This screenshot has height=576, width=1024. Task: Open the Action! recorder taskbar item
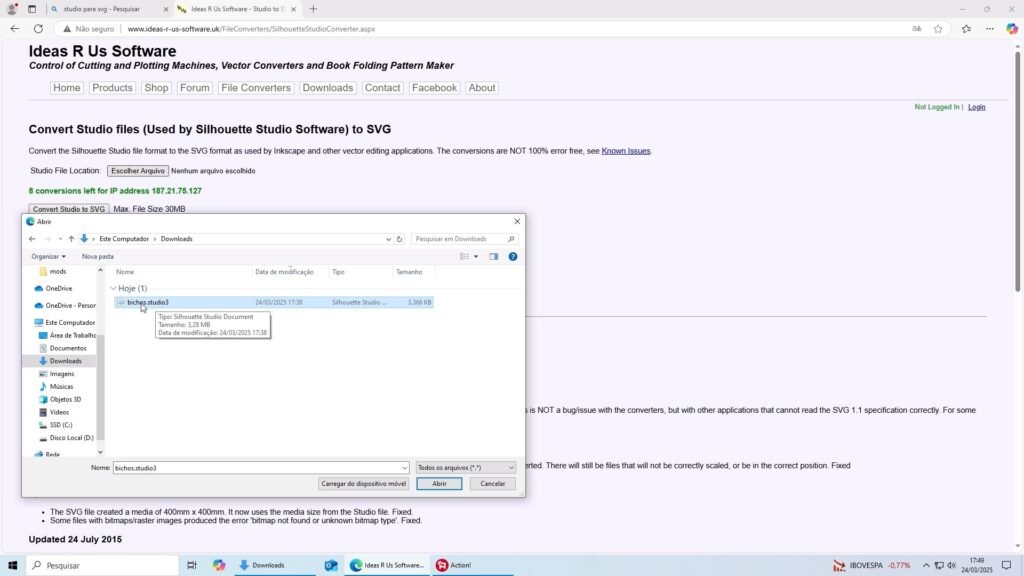click(454, 566)
